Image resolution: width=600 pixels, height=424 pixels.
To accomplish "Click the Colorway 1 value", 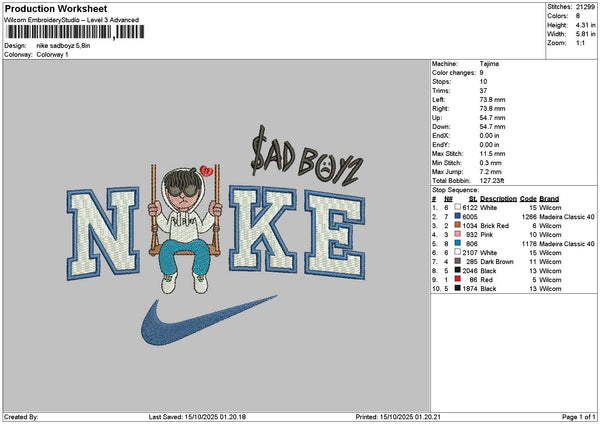I will [x=52, y=55].
